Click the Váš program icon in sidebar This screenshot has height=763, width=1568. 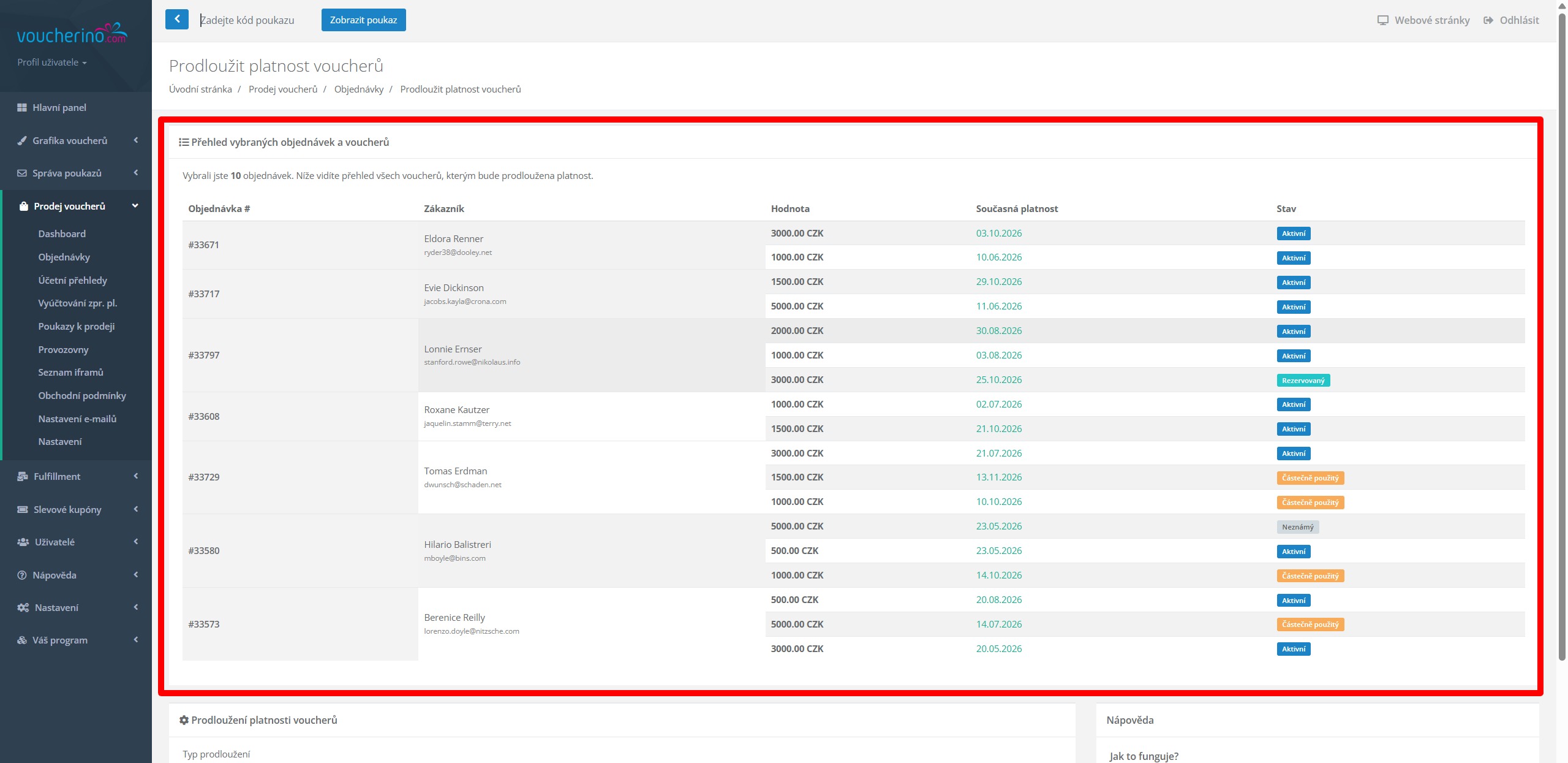click(22, 640)
